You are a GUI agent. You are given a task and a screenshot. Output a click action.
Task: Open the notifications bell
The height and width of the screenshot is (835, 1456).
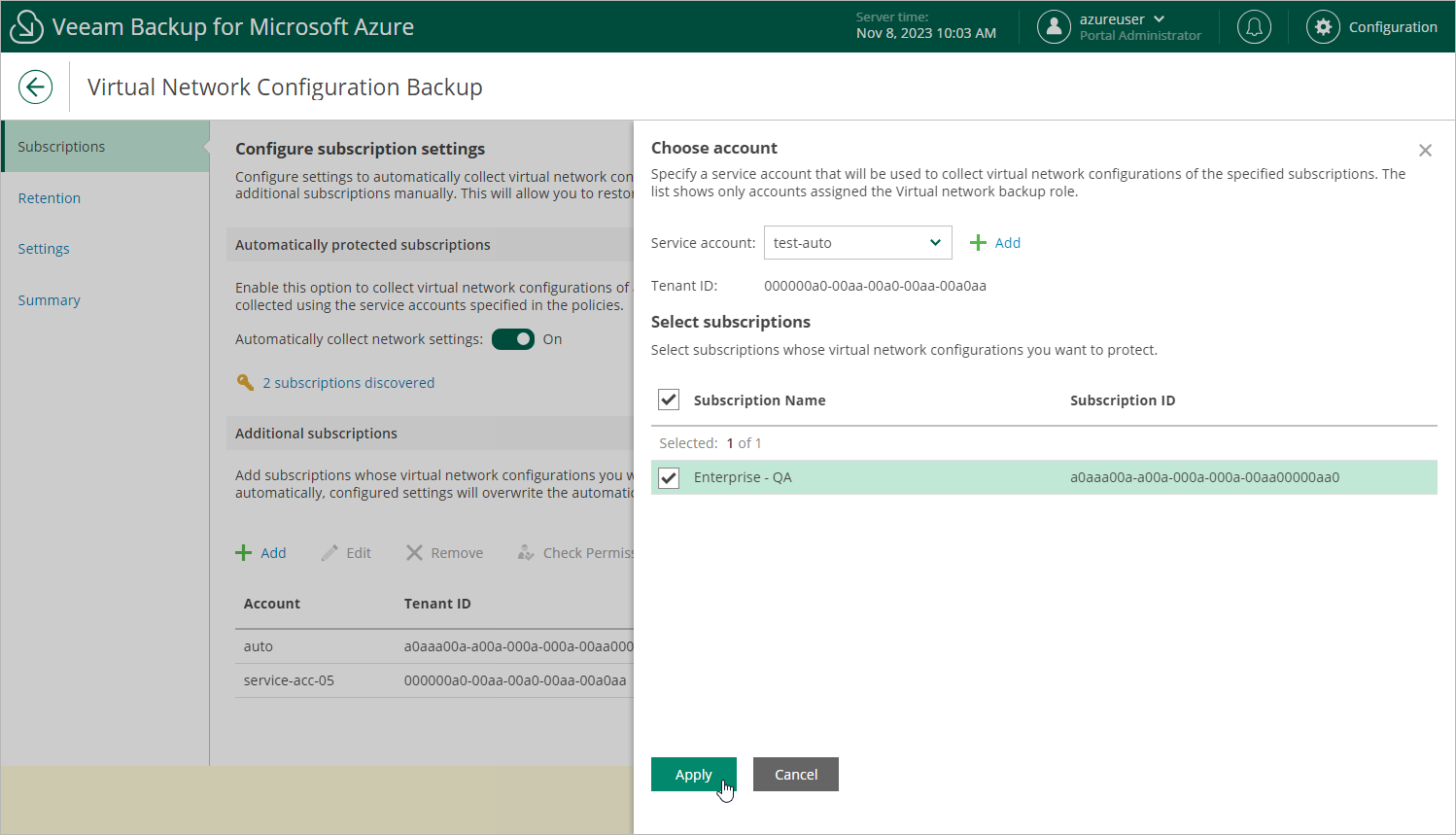[1254, 27]
